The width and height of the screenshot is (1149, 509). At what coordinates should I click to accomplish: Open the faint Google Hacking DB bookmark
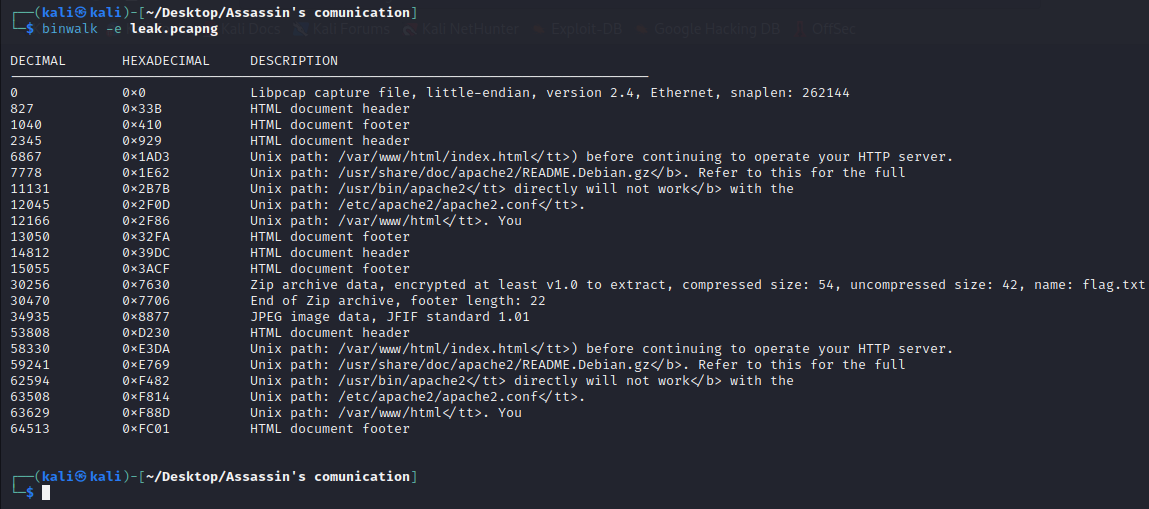(717, 29)
